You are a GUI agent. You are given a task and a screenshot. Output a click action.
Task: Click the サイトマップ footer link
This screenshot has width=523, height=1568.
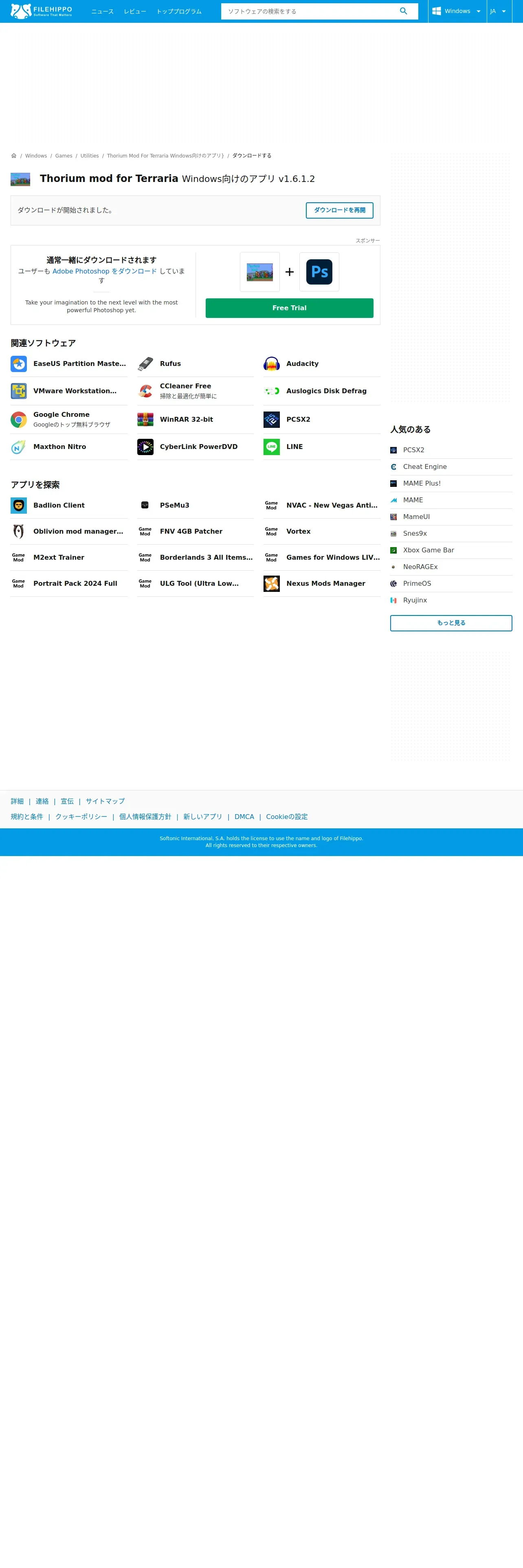coord(105,801)
